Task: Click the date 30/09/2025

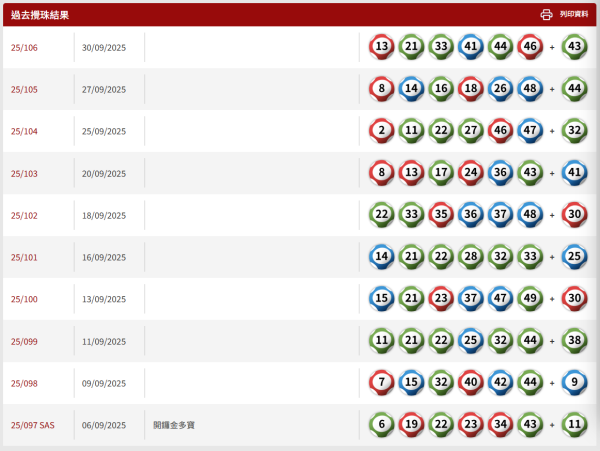Action: tap(104, 48)
